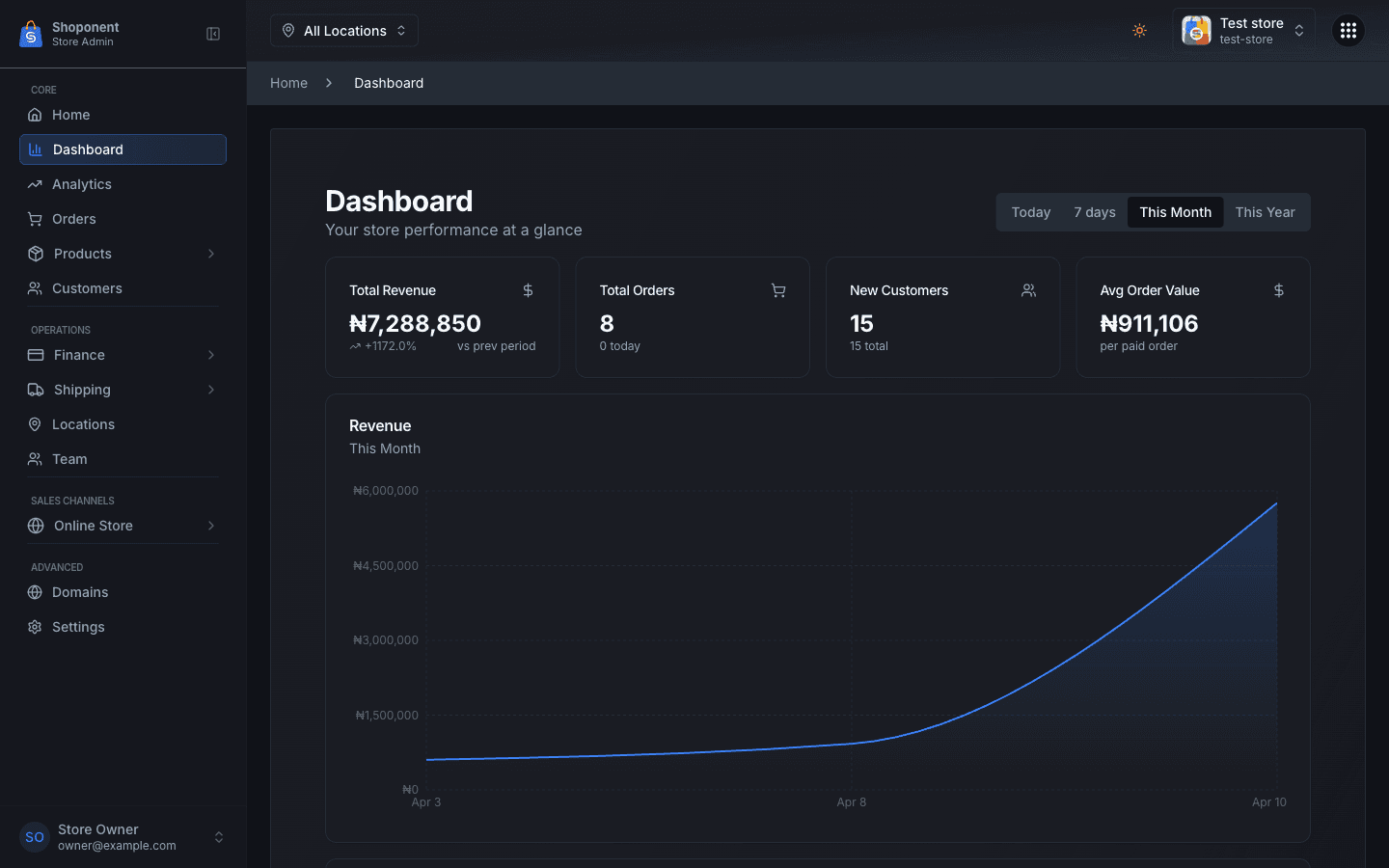Click the Domains globe icon
The height and width of the screenshot is (868, 1389).
(x=35, y=592)
